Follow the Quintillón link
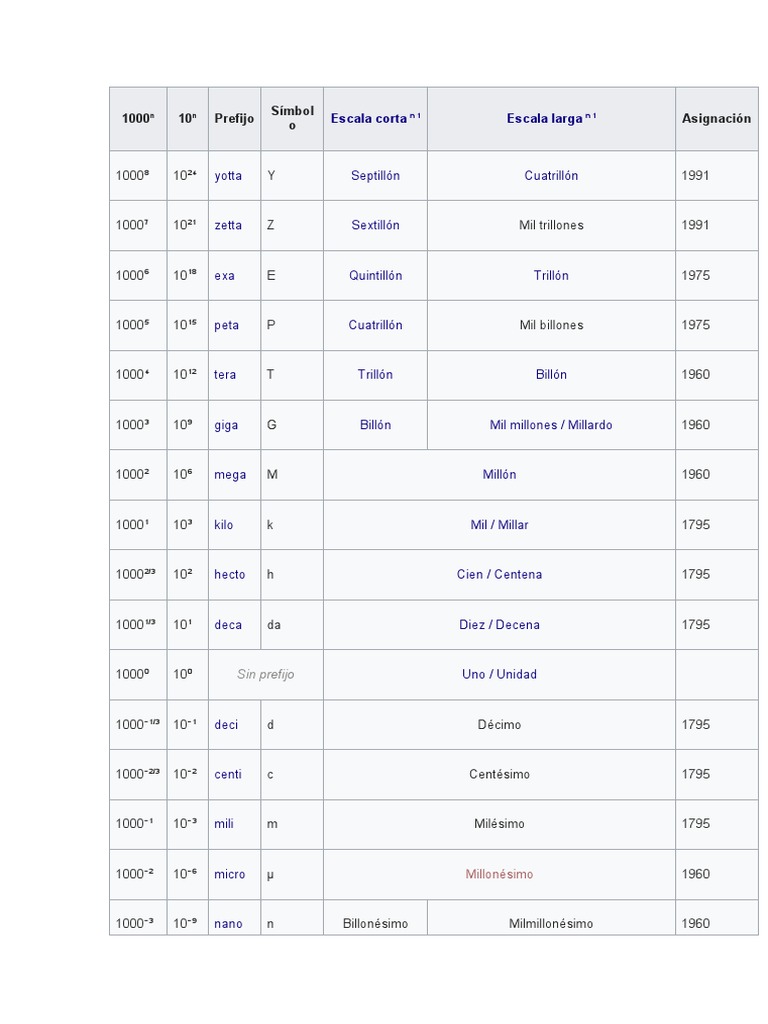Image resolution: width=768 pixels, height=1024 pixels. (x=375, y=275)
